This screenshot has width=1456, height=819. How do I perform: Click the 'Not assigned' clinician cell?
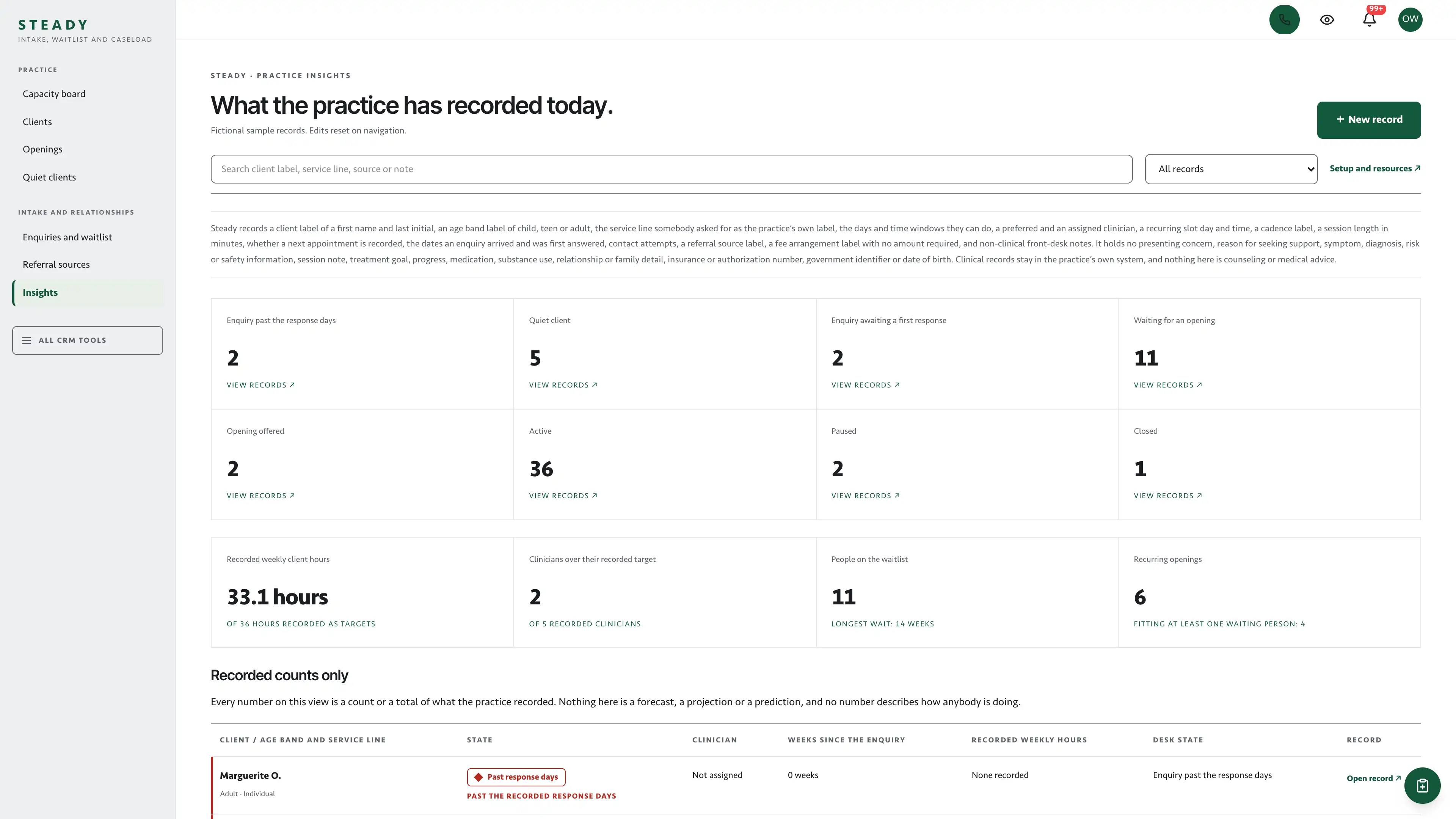pos(717,775)
